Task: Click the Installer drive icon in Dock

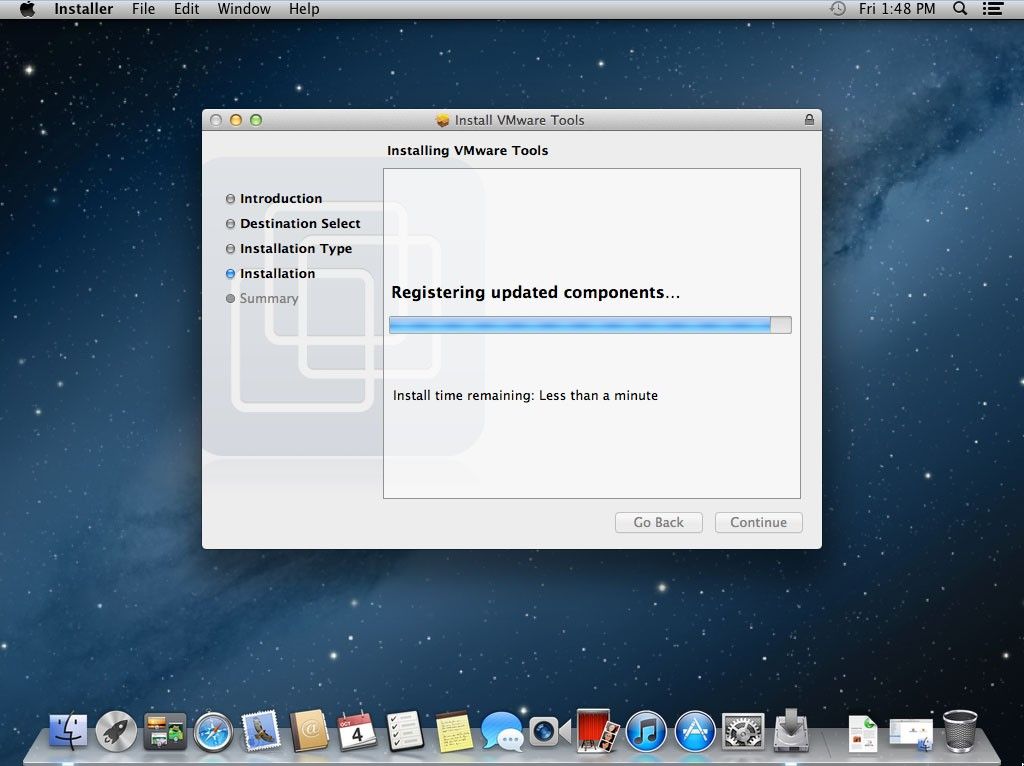Action: [x=791, y=730]
